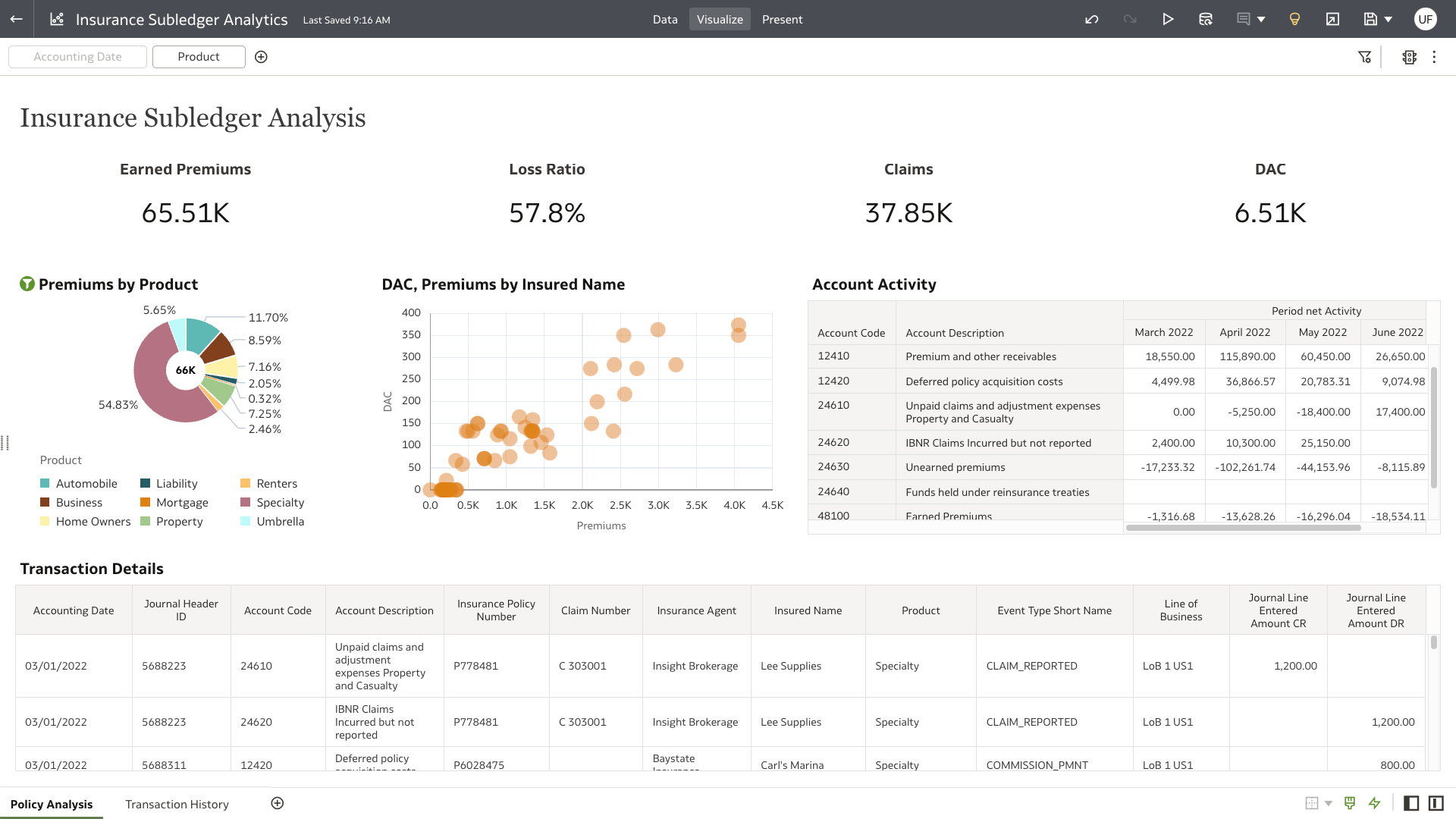Run the workbook preview
Viewport: 1456px width, 819px height.
coord(1168,19)
